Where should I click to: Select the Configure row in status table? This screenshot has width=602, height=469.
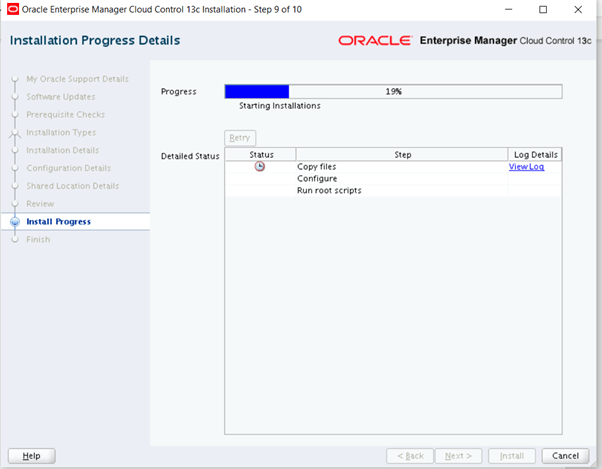[317, 179]
